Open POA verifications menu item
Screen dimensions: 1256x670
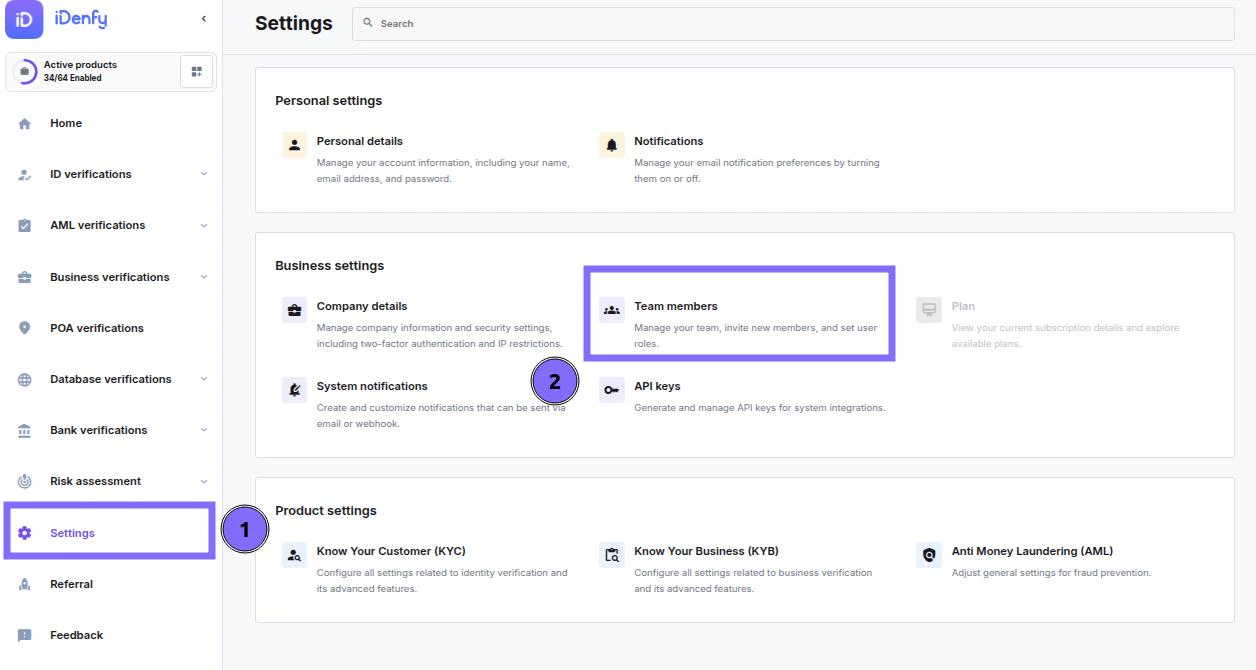97,328
